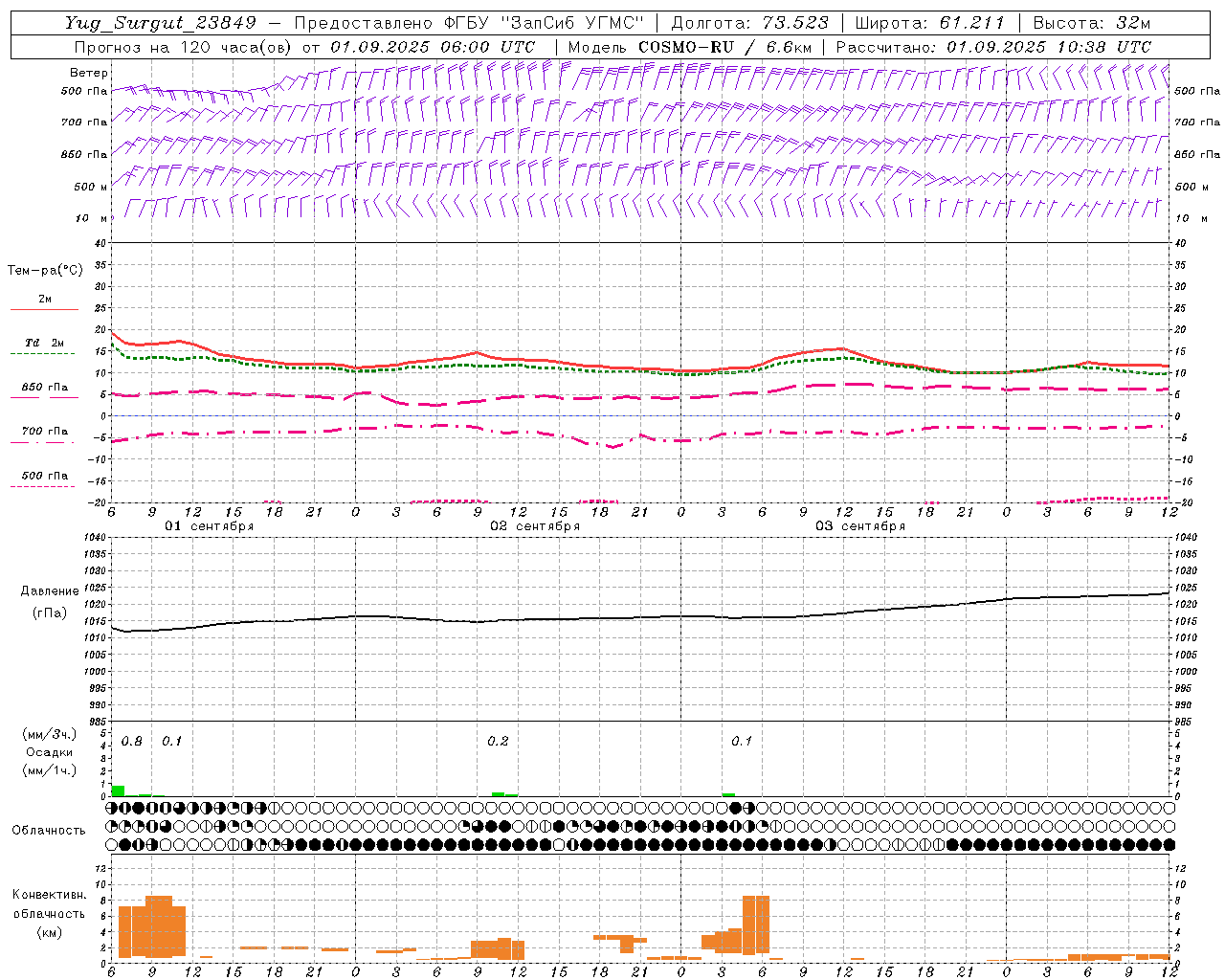Click the "Осадки" precipitation label
This screenshot has height=980, width=1225.
click(x=49, y=752)
